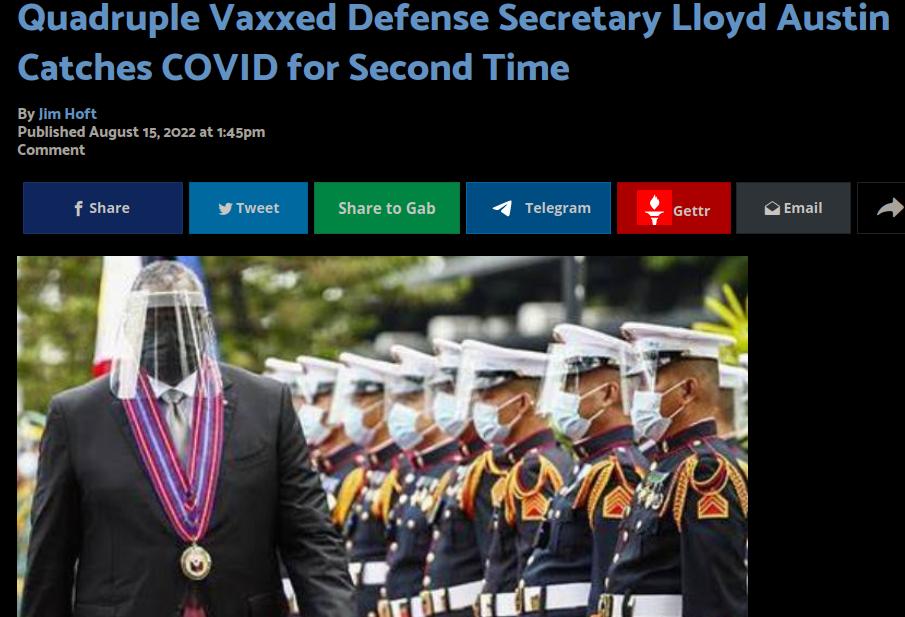Click the Published August 15, 2022 date line
Viewport: 905px width, 617px height.
click(141, 132)
